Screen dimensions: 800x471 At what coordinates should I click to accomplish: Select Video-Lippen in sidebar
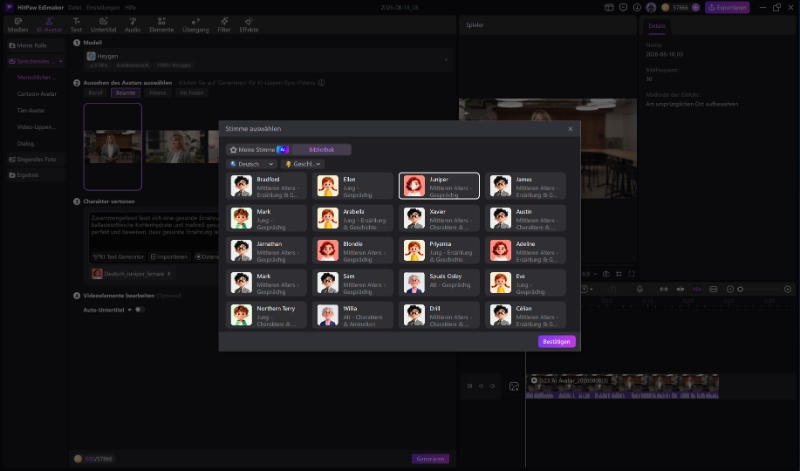click(x=36, y=127)
